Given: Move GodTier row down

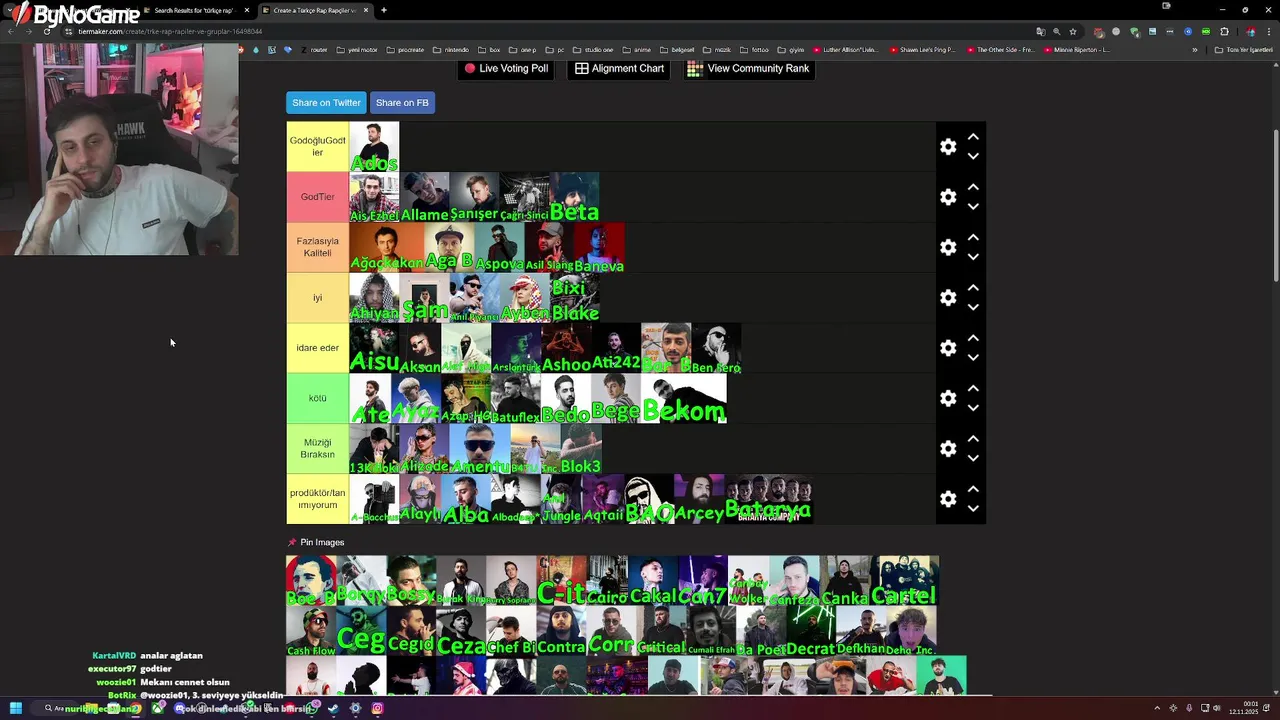Looking at the screenshot, I should 973,207.
